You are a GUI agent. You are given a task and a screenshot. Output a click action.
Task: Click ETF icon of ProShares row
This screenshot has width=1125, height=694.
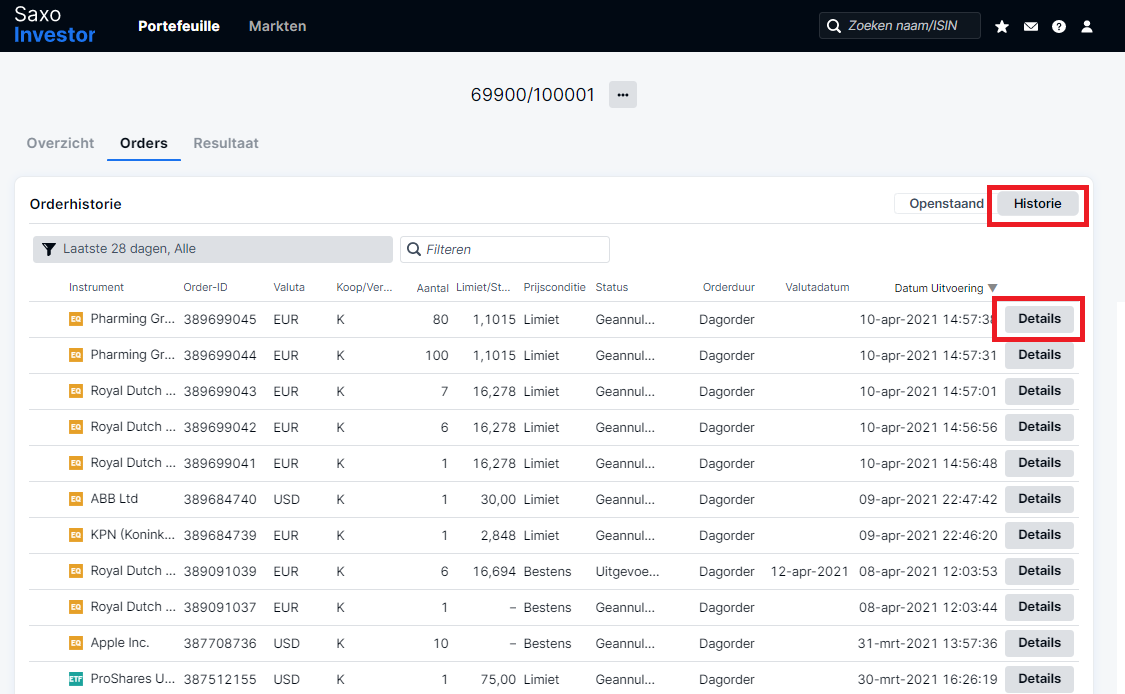pos(75,678)
